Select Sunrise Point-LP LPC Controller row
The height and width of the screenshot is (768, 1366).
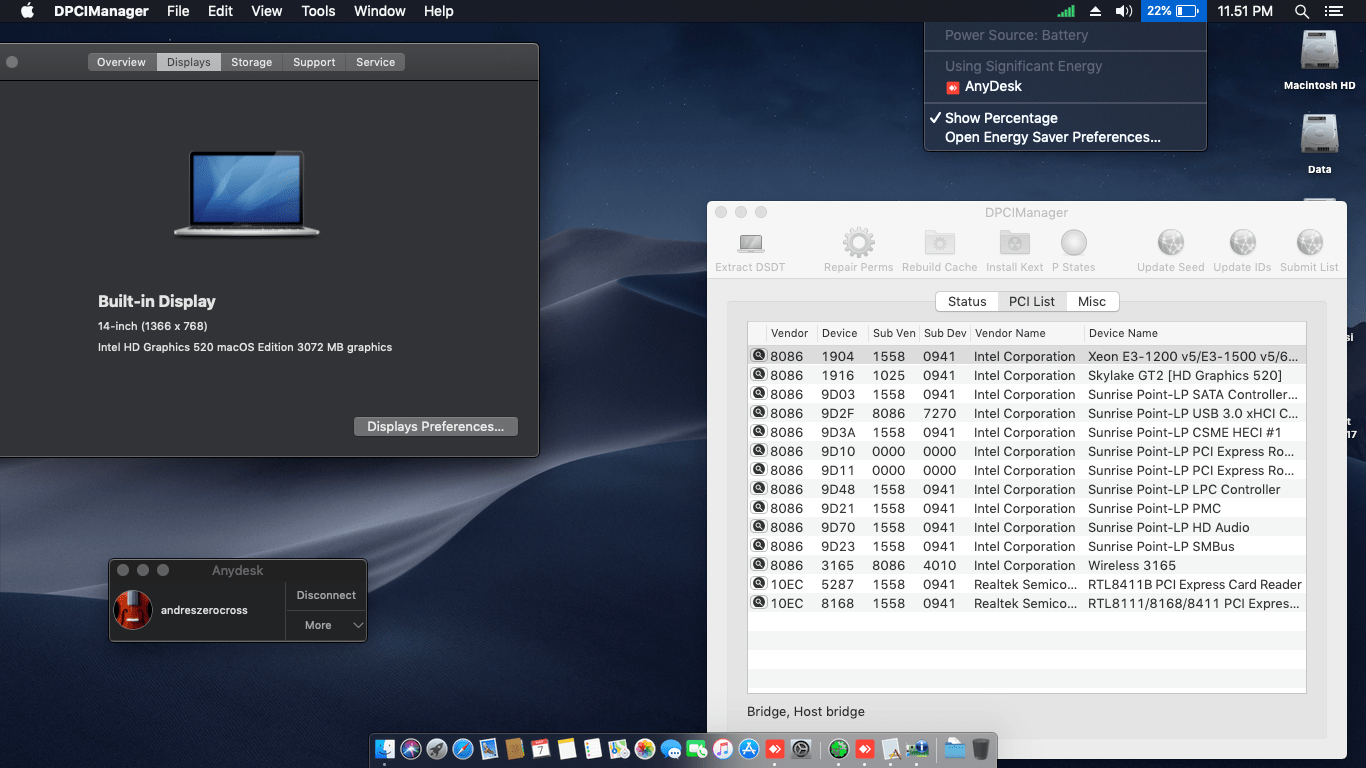tap(1027, 489)
